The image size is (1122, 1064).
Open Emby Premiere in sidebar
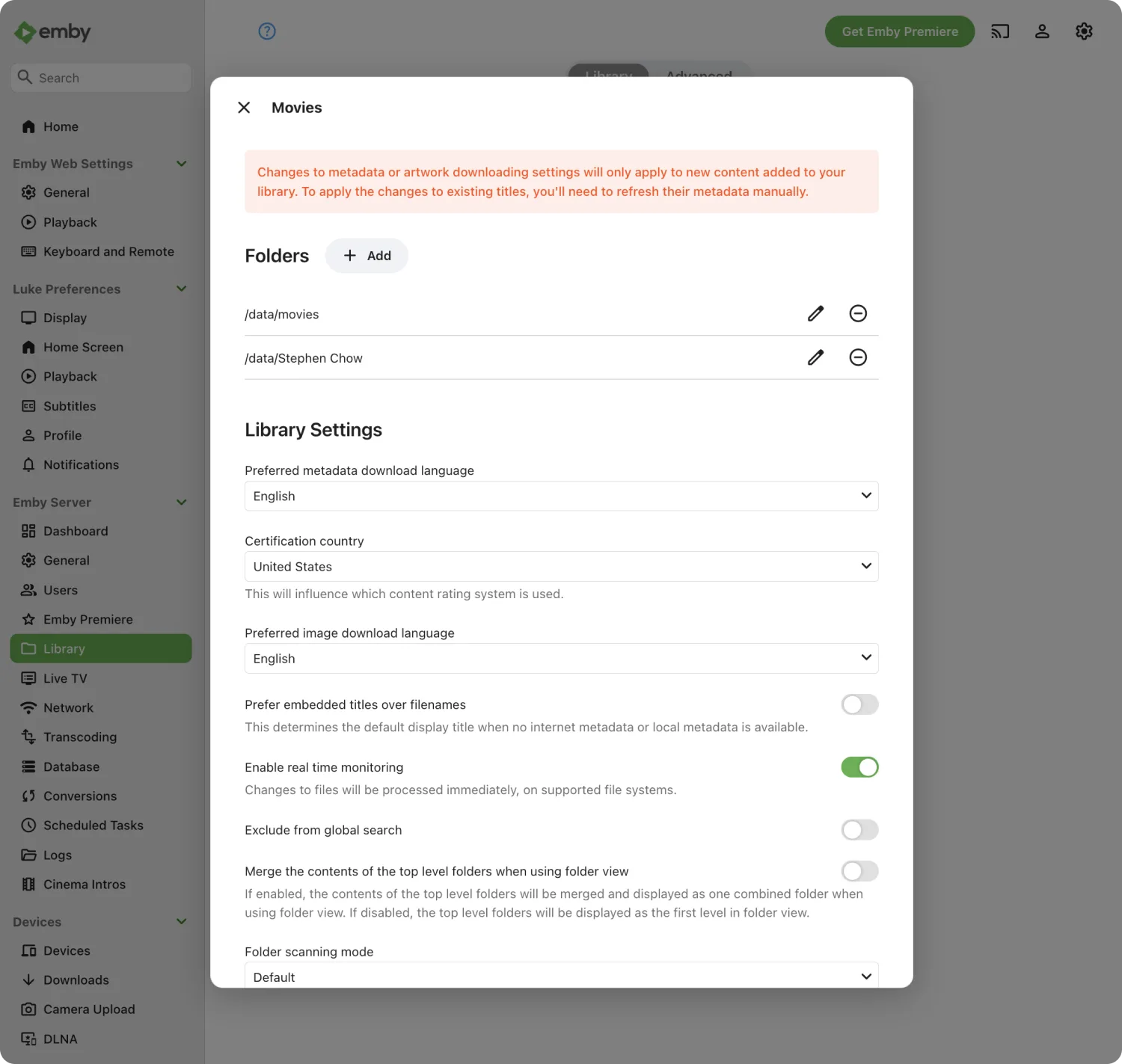(101, 619)
